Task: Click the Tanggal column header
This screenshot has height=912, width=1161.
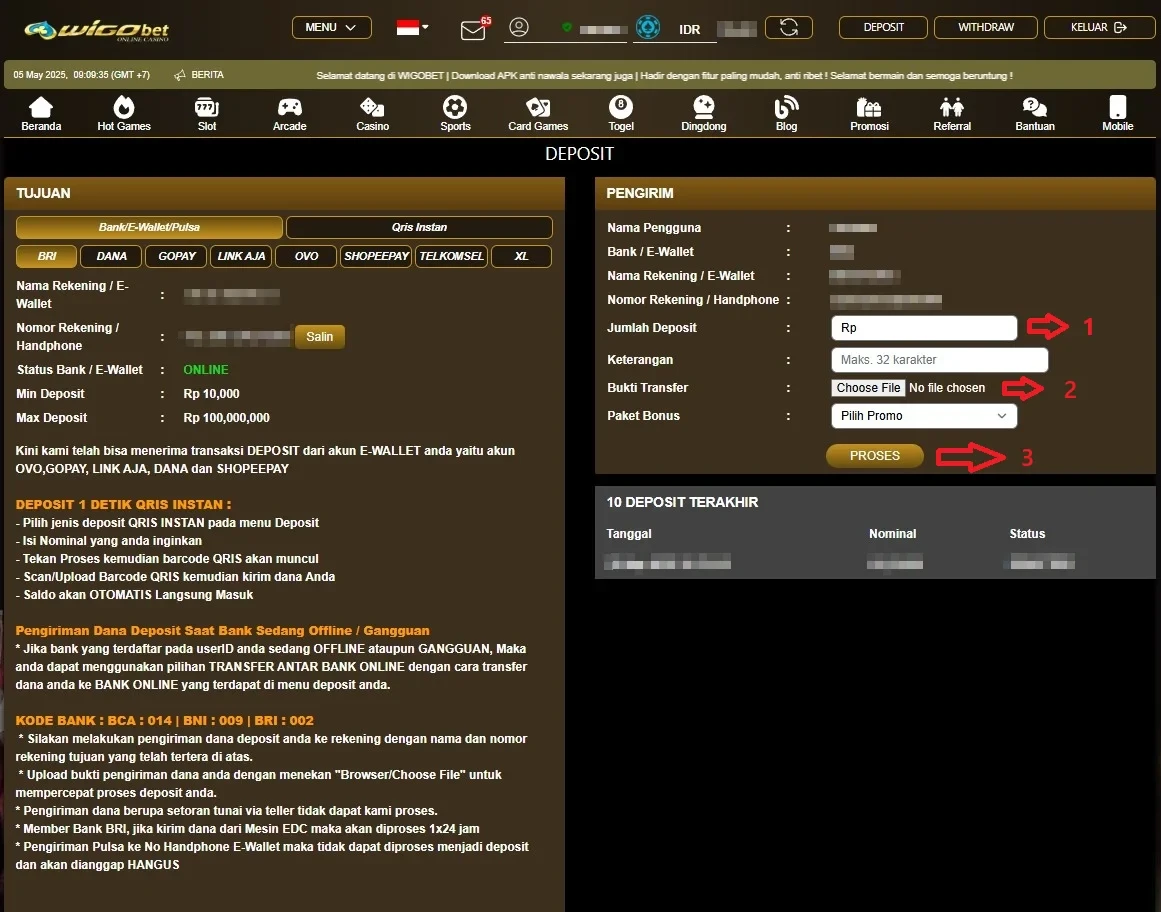Action: pyautogui.click(x=629, y=534)
